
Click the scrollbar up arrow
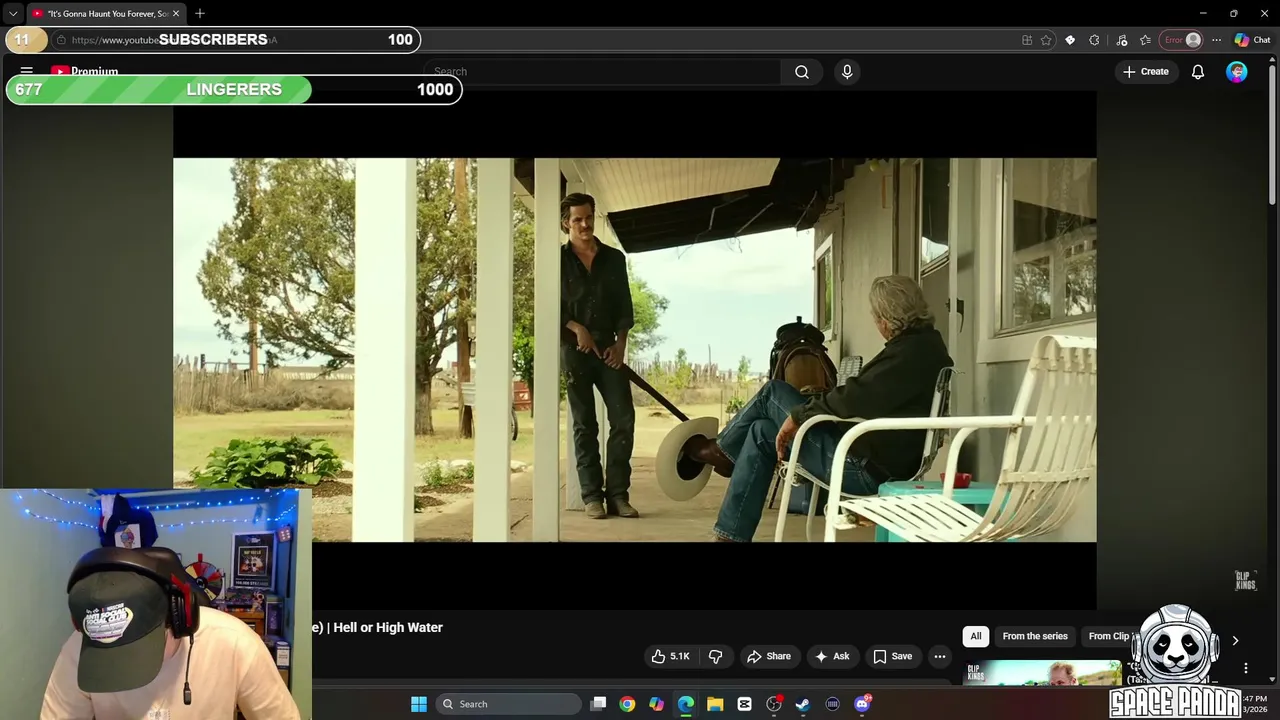[1272, 62]
